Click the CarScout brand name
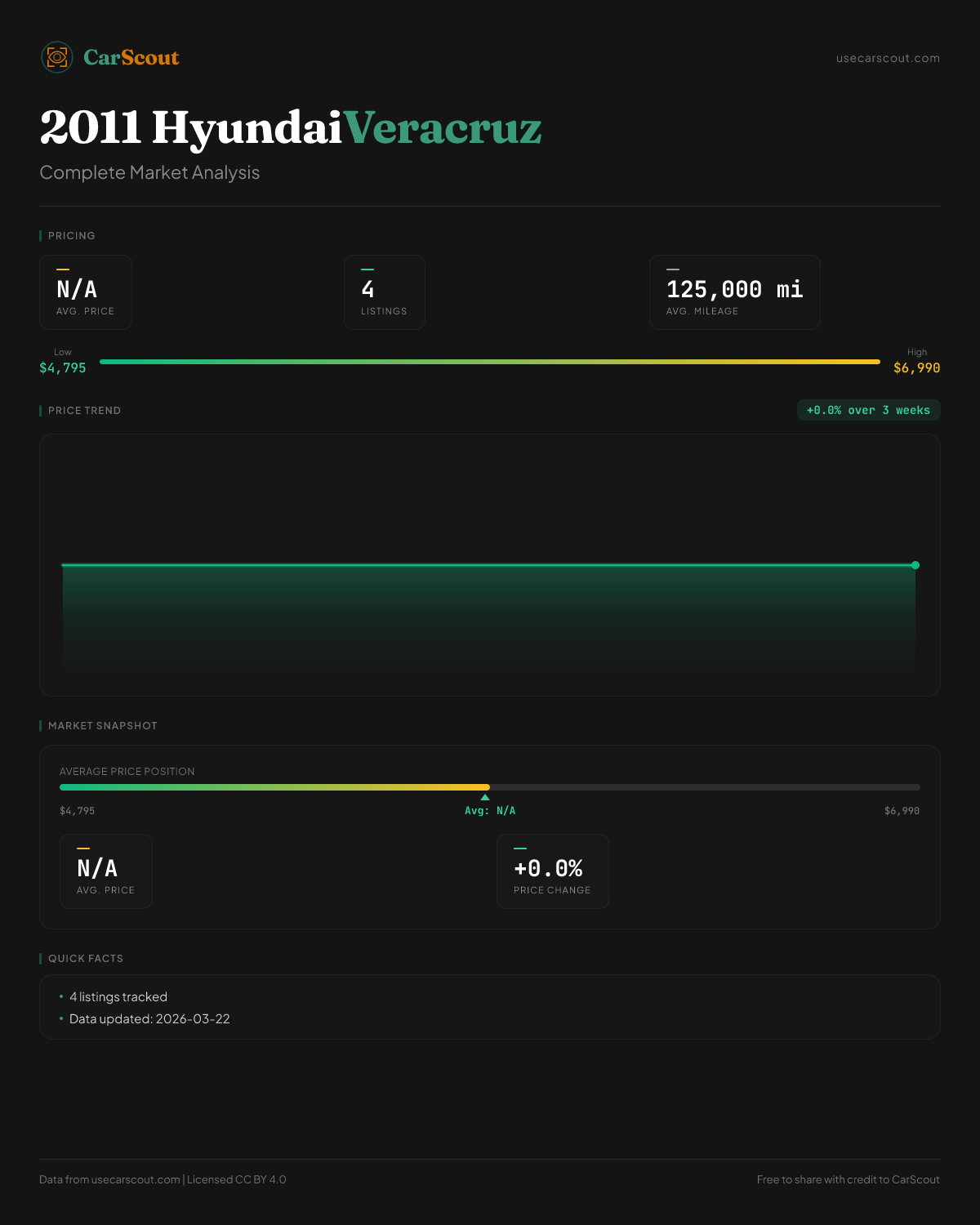 click(x=131, y=57)
